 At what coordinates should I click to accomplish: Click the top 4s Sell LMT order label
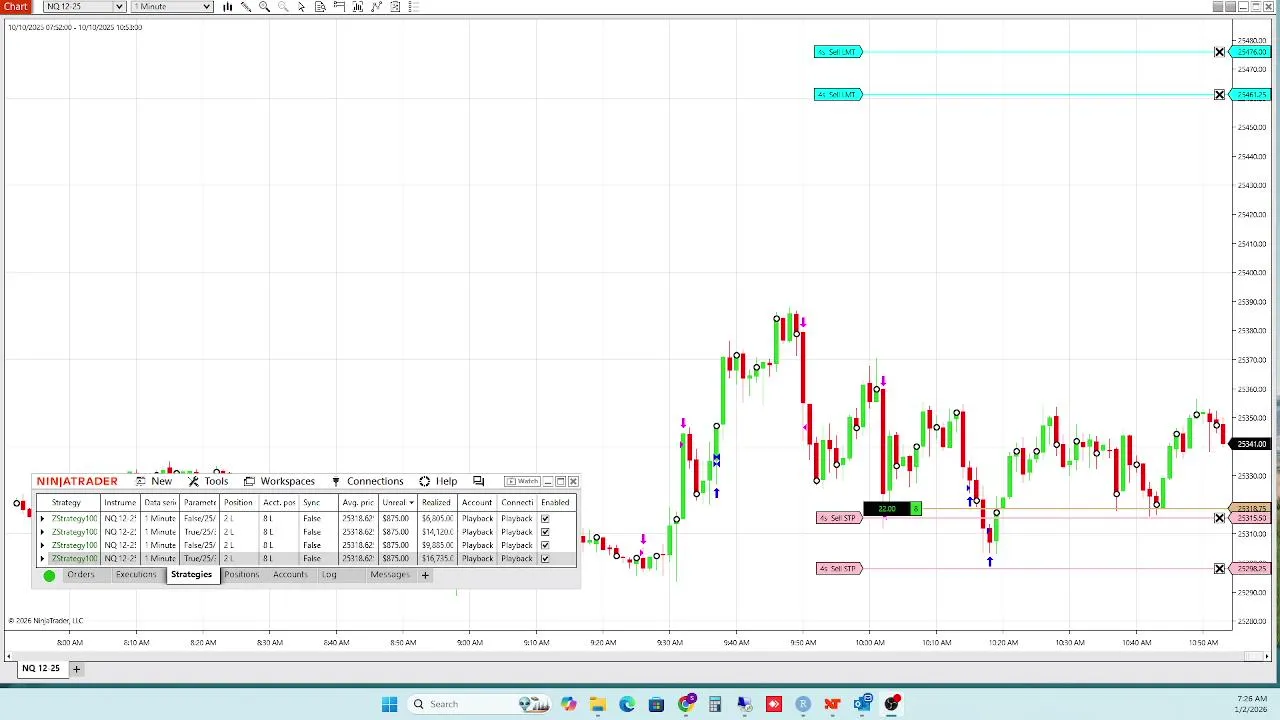(x=838, y=52)
